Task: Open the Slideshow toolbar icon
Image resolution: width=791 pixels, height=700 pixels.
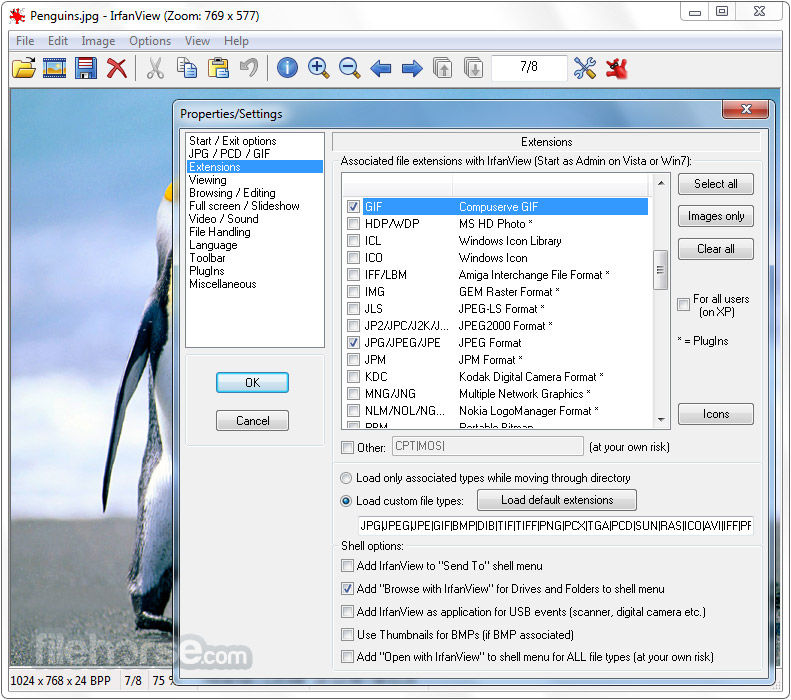Action: (54, 68)
